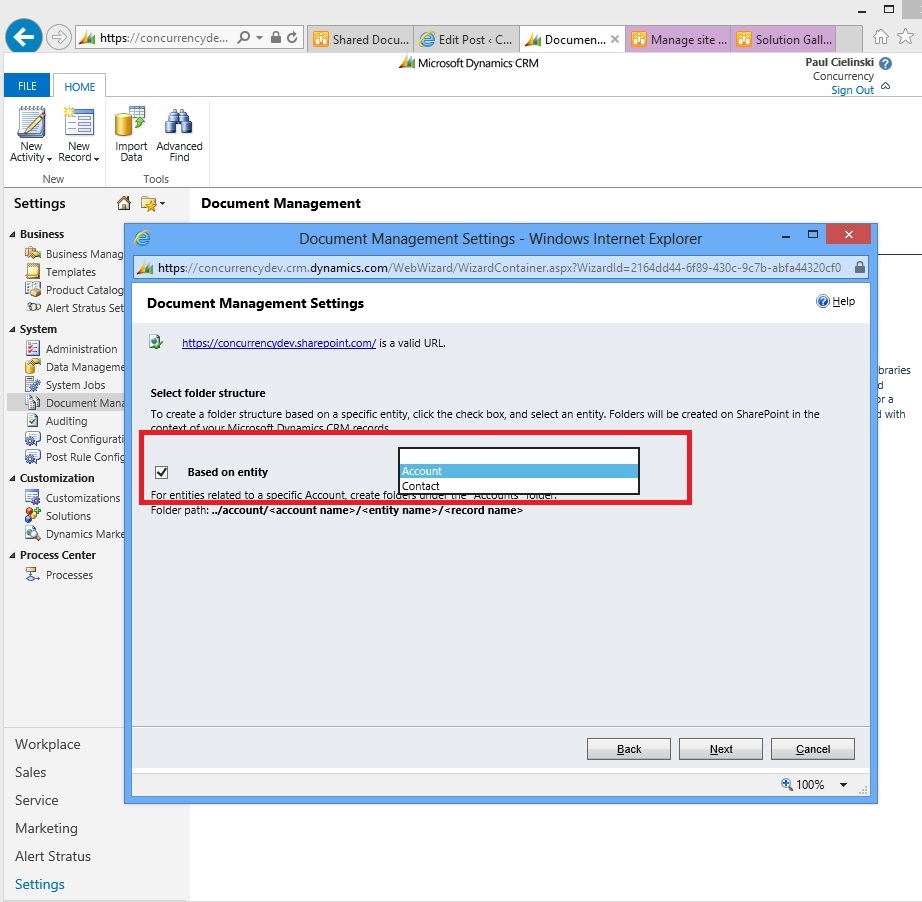Click the Templates icon in sidebar

tap(33, 272)
